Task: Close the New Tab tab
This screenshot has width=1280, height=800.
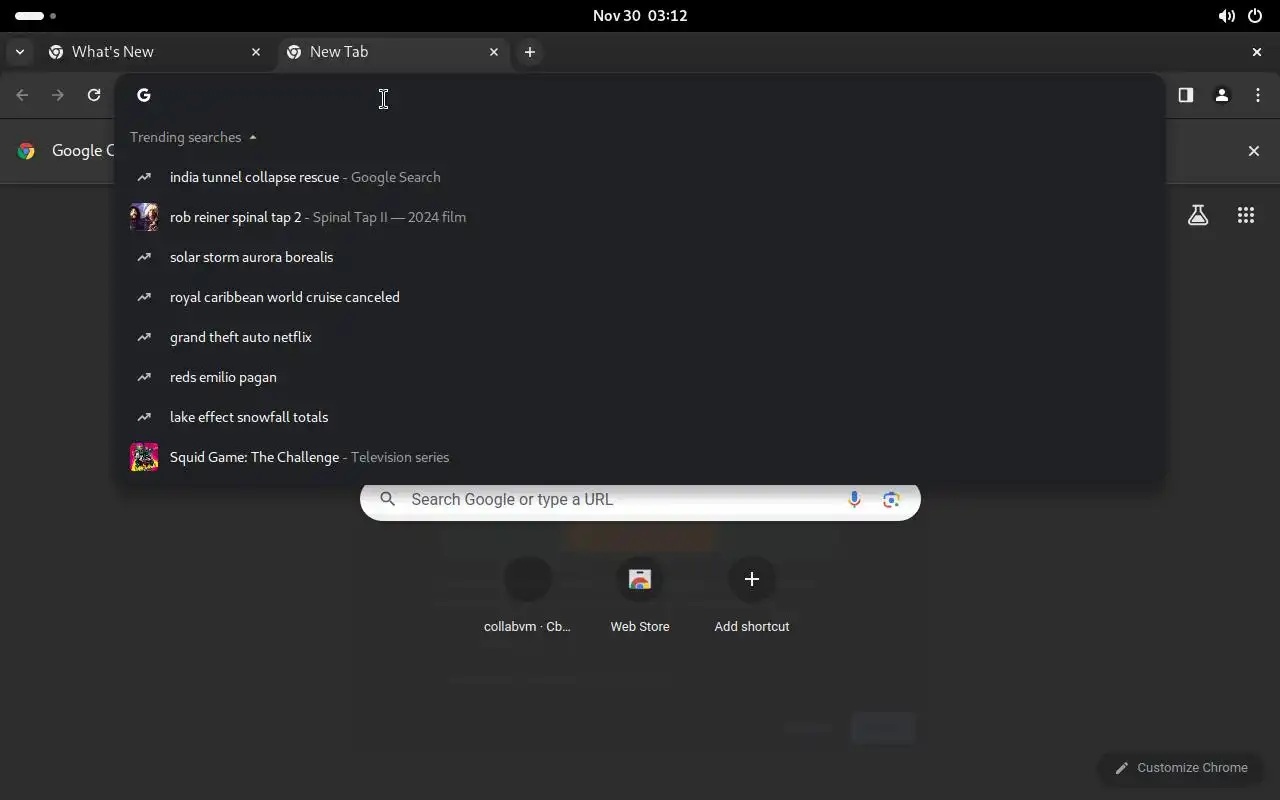Action: click(x=494, y=52)
